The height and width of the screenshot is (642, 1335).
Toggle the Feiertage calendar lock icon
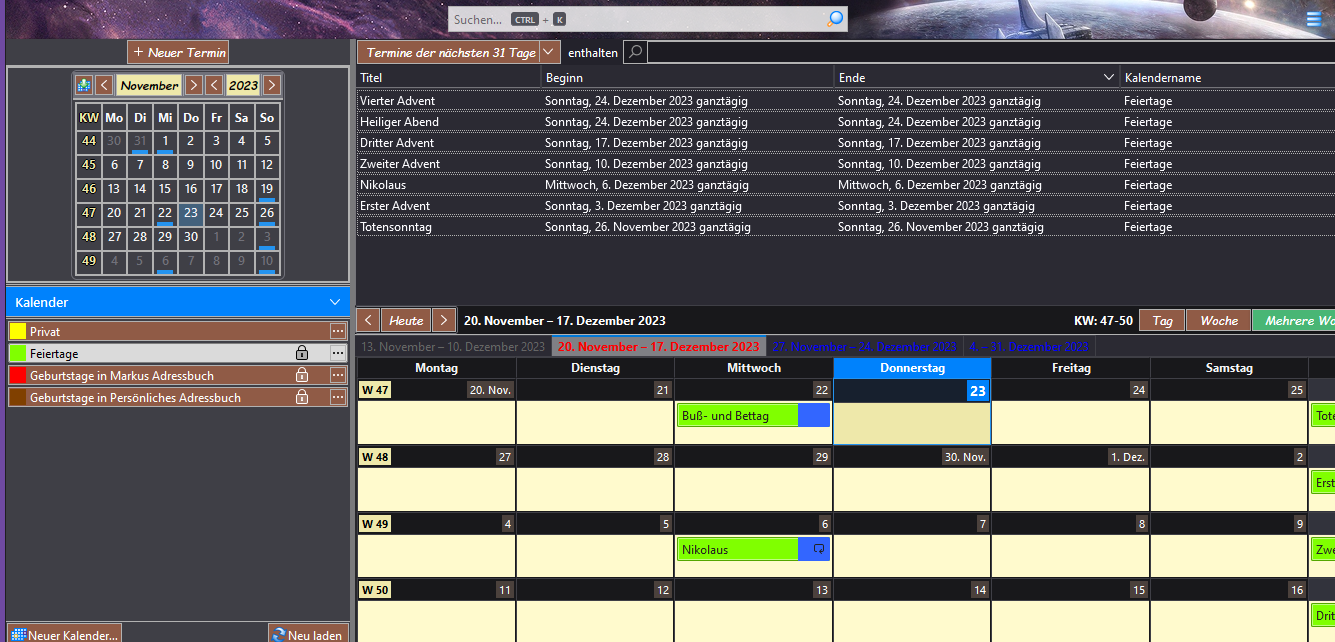(x=301, y=353)
